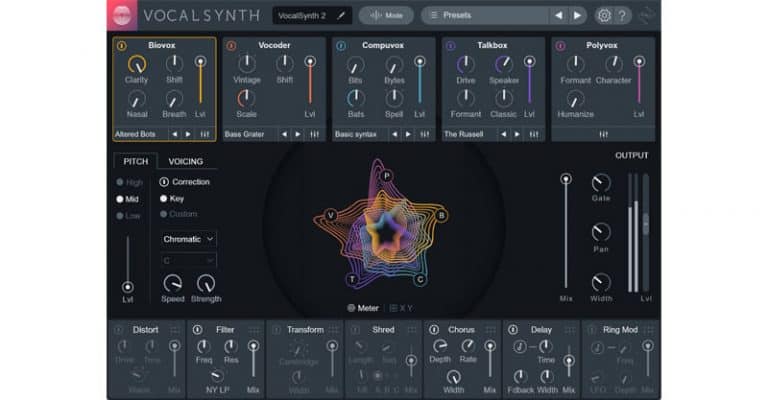Click the Chorus module drag handle
The width and height of the screenshot is (768, 400).
click(490, 330)
